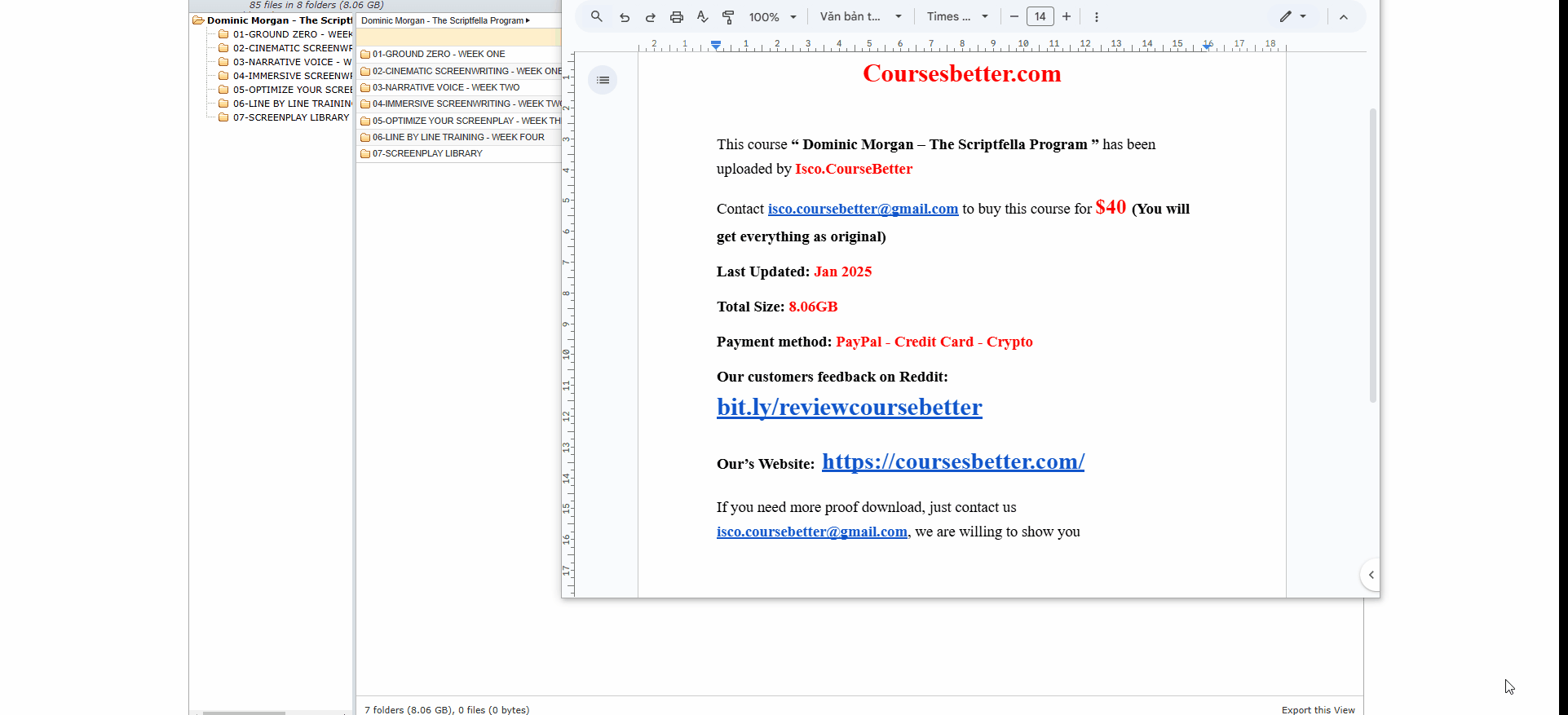Collapse the toolbar with the up chevron
Viewport: 1568px width, 715px height.
point(1344,17)
